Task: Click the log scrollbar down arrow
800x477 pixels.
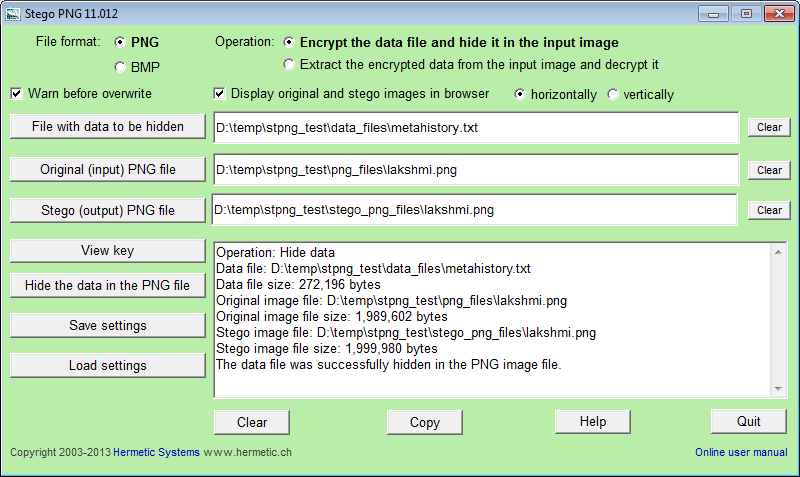Action: pyautogui.click(x=778, y=389)
